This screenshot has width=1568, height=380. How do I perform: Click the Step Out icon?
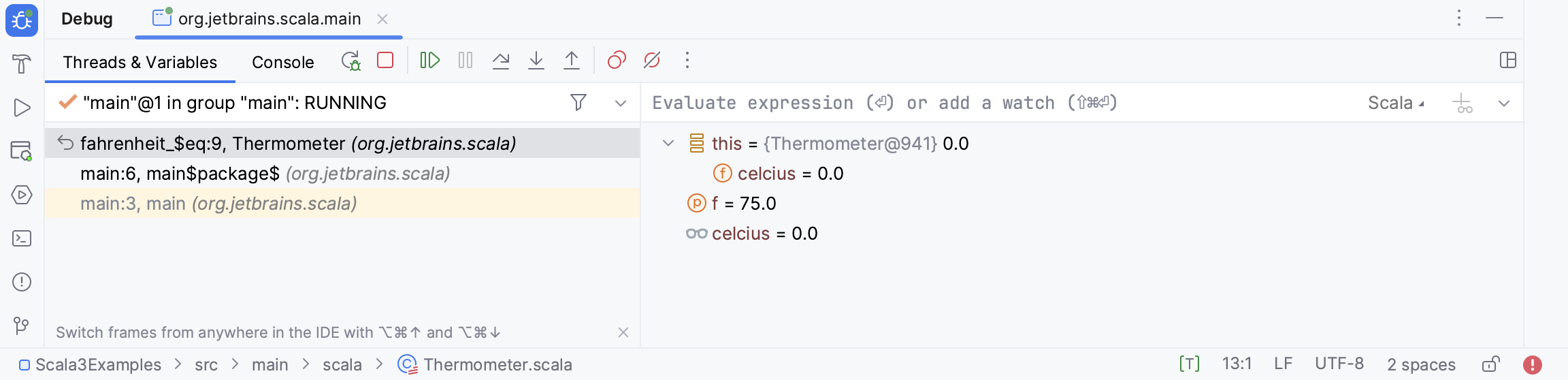pos(572,61)
